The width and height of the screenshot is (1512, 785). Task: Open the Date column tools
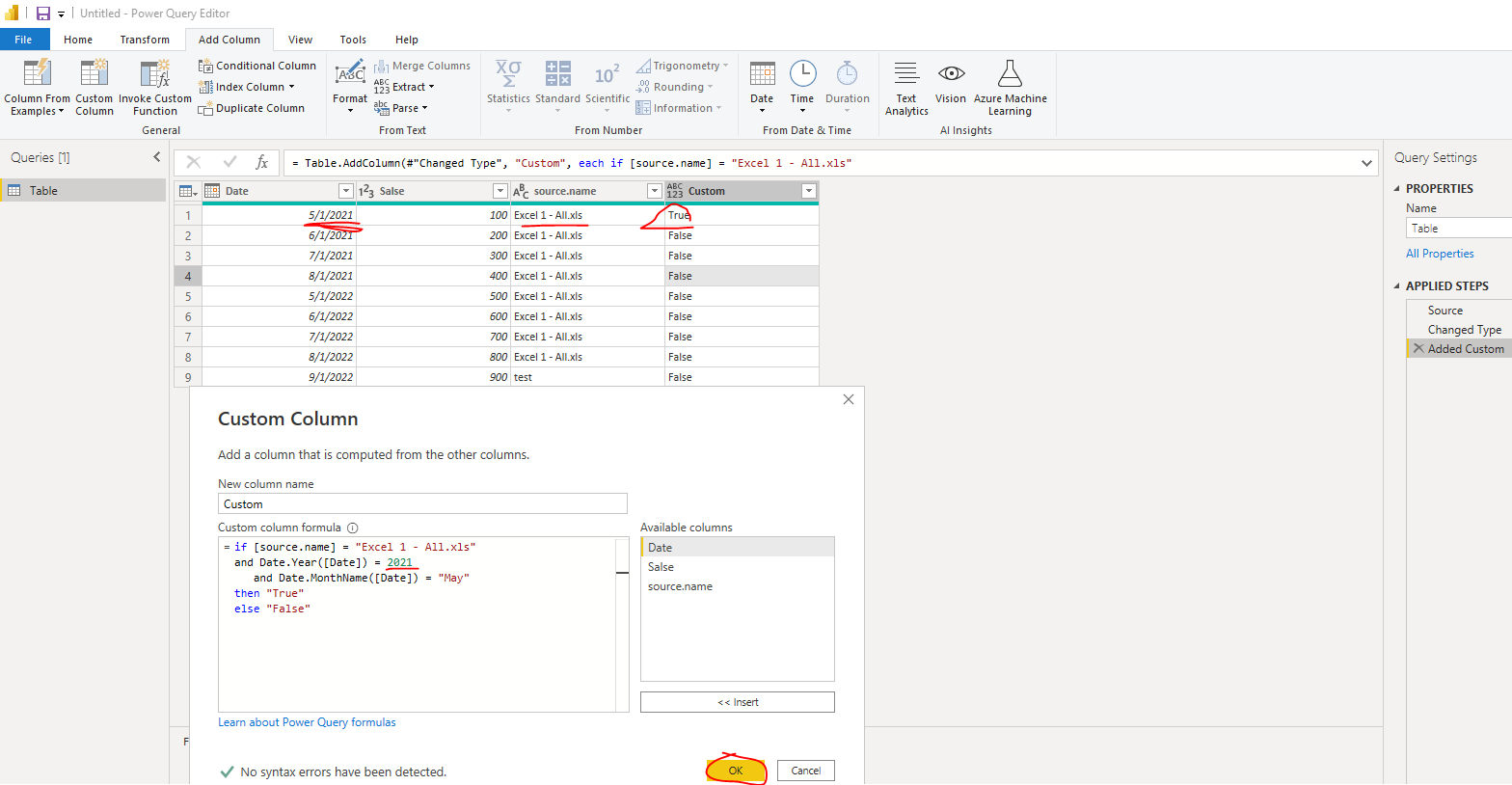click(762, 87)
